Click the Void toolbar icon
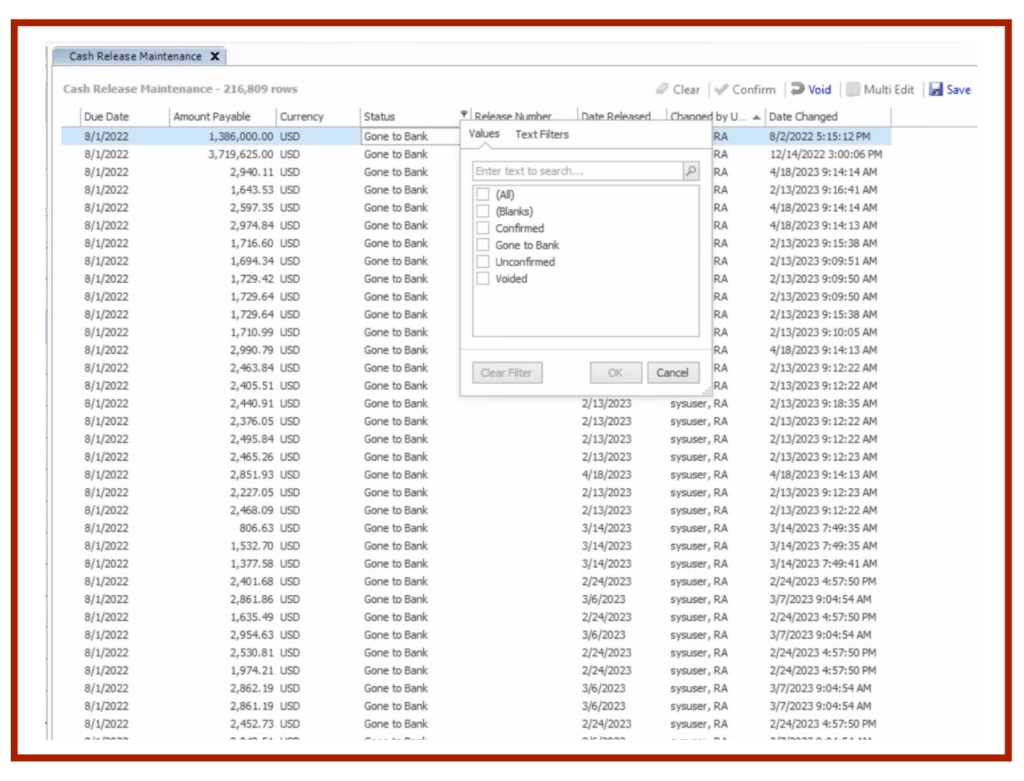Screen dimensions: 1024x781 [798, 89]
